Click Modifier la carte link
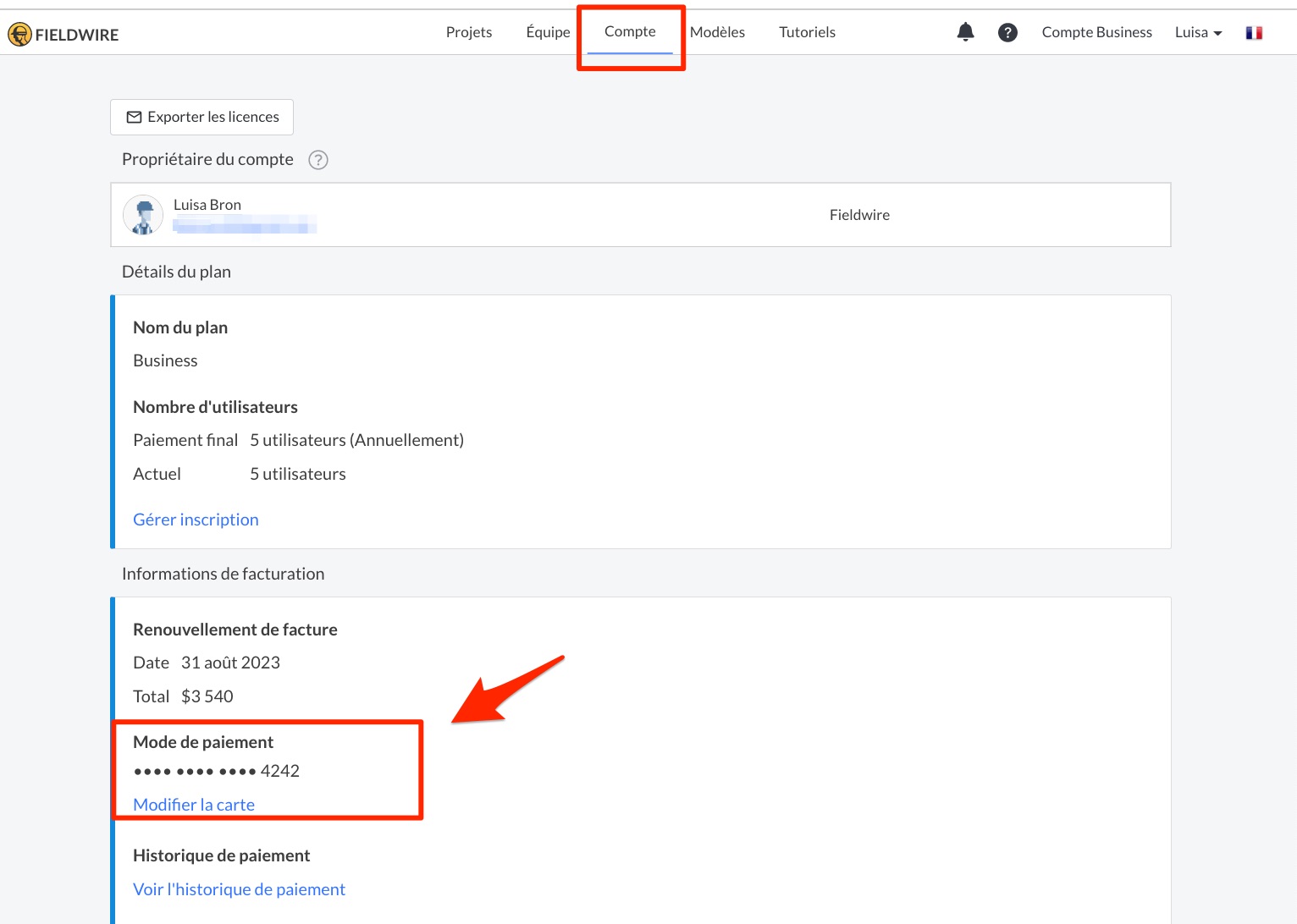Viewport: 1297px width, 924px height. [x=194, y=805]
